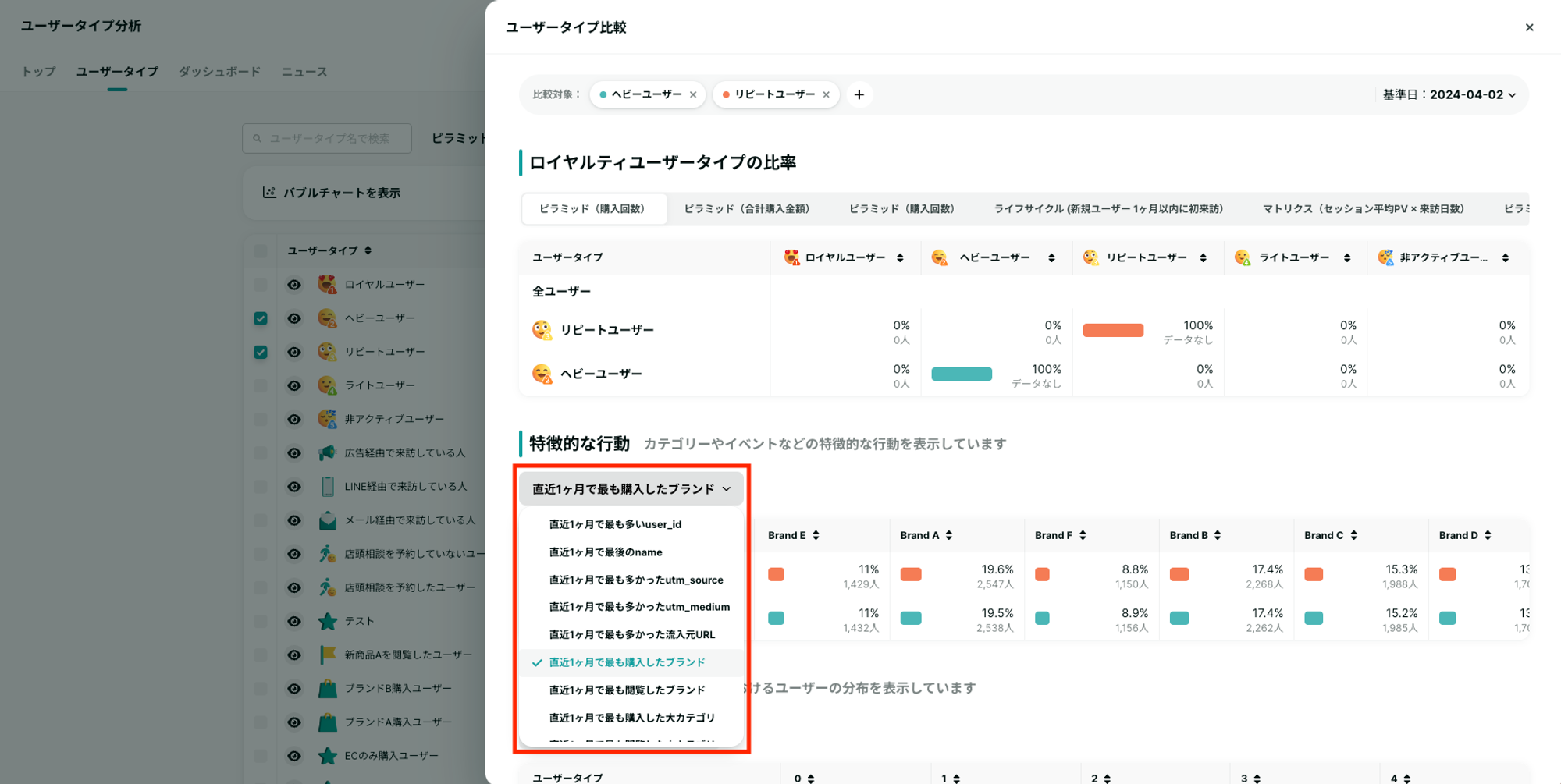Choose 直近1ヶ月で最も多かった流入元URL option
This screenshot has height=784, width=1561.
coord(631,635)
